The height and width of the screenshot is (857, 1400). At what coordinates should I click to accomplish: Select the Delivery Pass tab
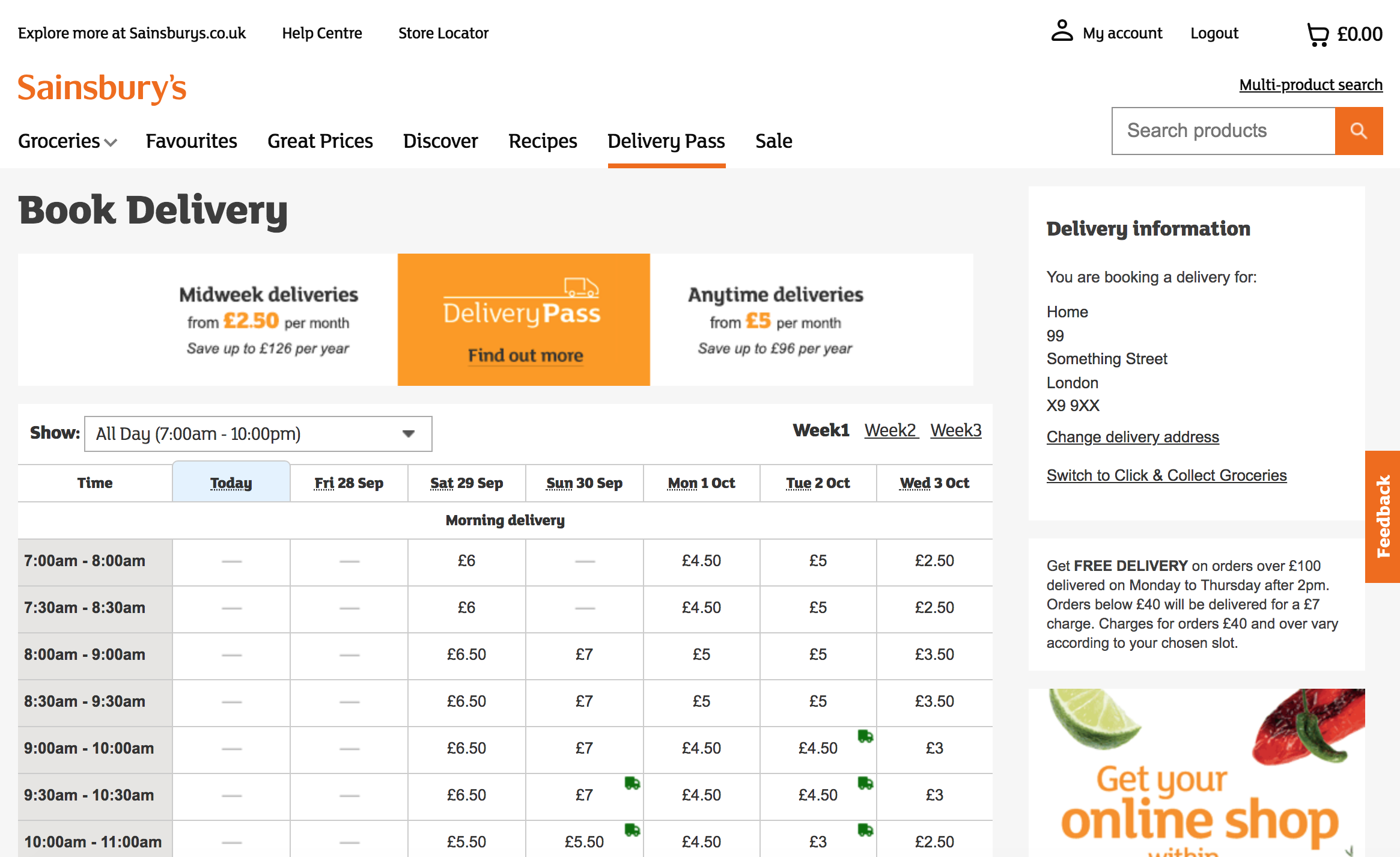tap(666, 141)
